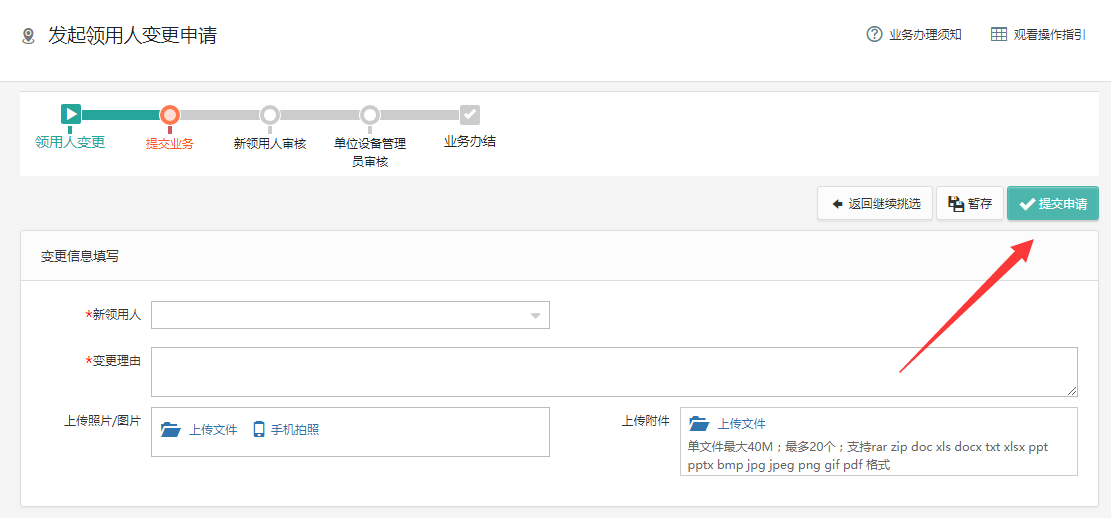Image resolution: width=1111 pixels, height=518 pixels.
Task: Click the 业务办结 checkmark step icon
Action: pyautogui.click(x=470, y=115)
